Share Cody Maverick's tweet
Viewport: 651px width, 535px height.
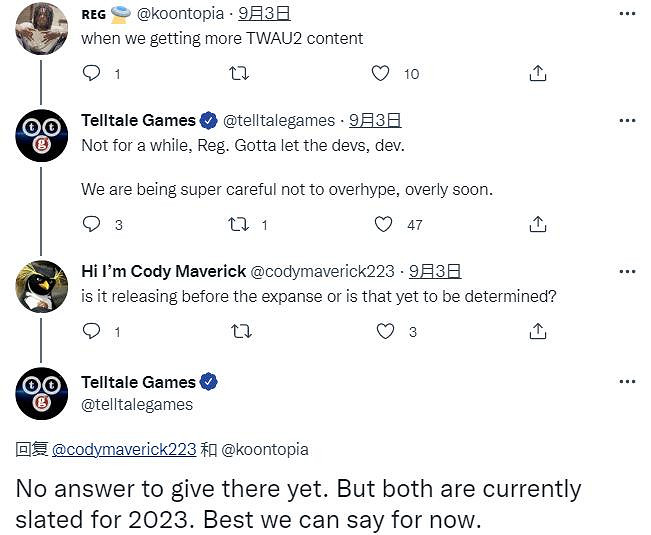point(537,330)
